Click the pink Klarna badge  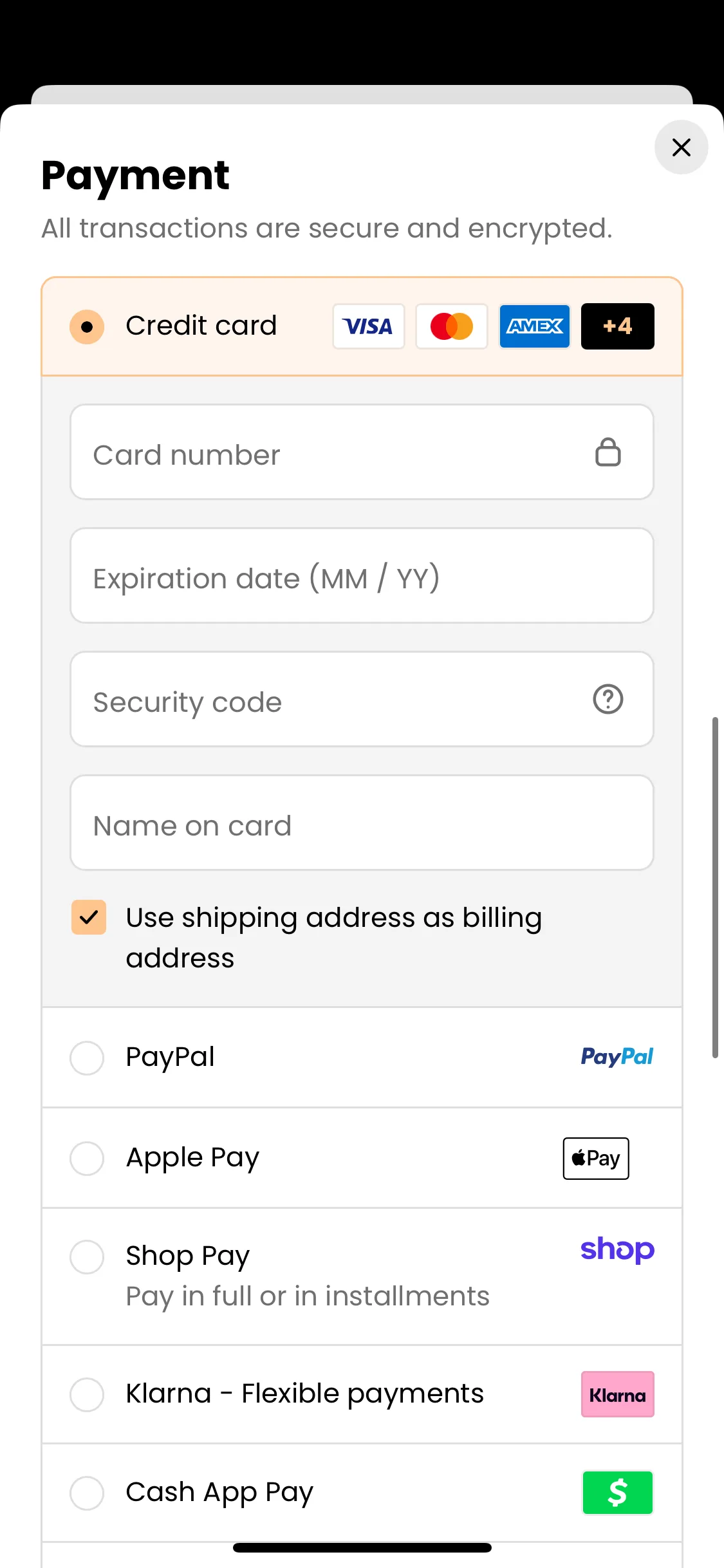(618, 1394)
